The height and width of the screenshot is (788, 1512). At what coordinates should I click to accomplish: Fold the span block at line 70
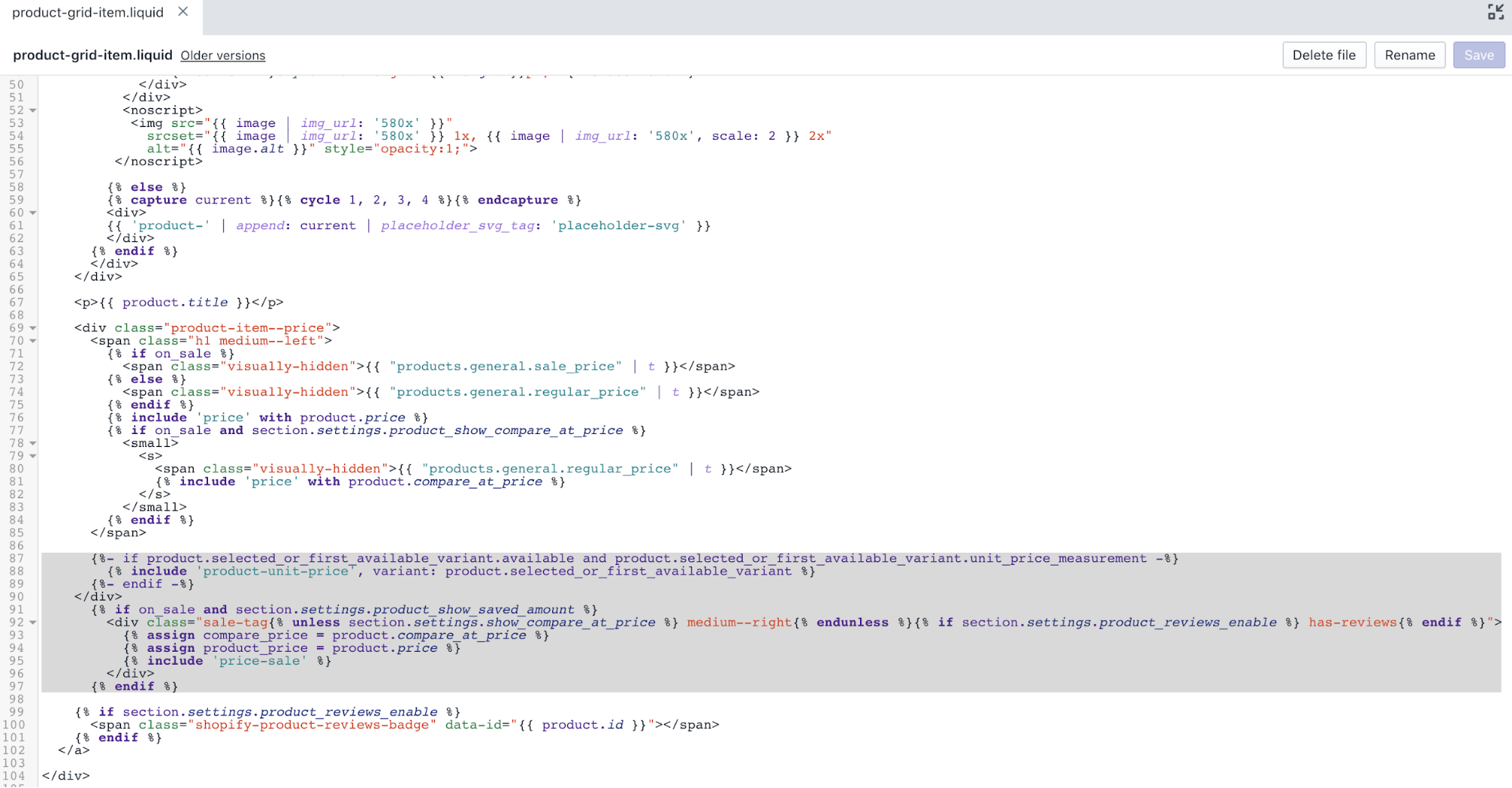(x=33, y=341)
